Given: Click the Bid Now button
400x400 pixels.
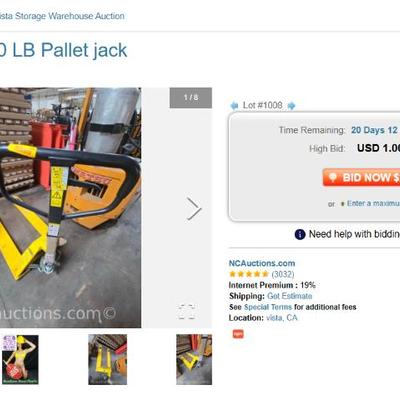Looking at the screenshot, I should (361, 177).
